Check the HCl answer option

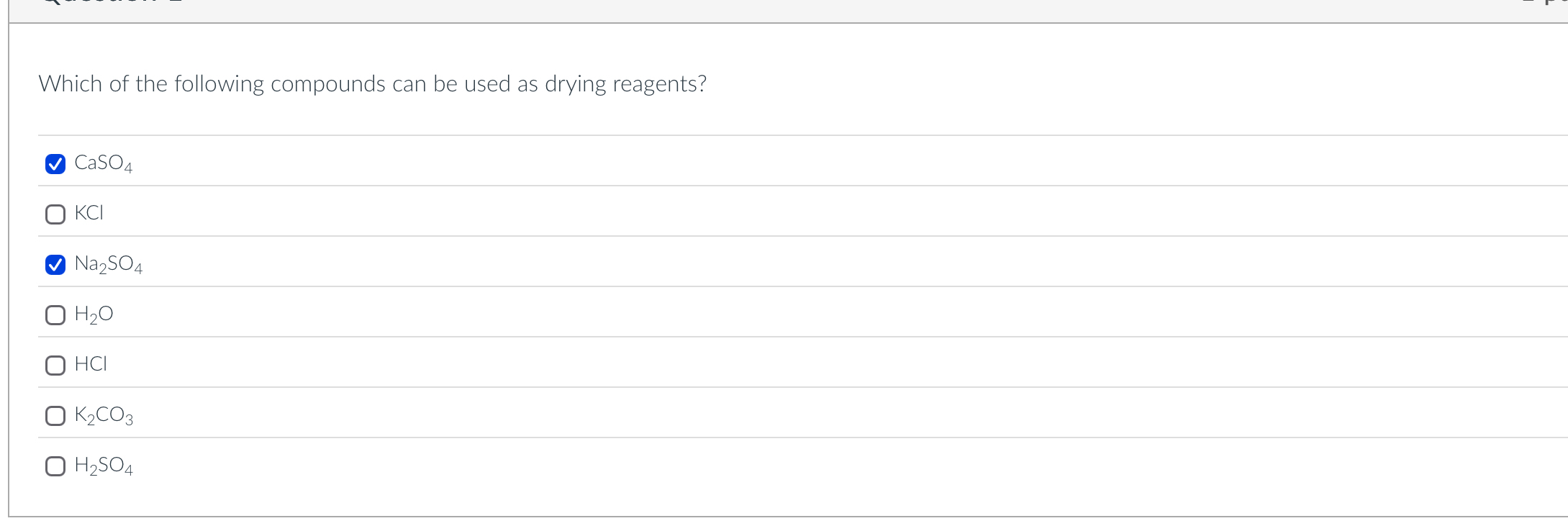(55, 365)
